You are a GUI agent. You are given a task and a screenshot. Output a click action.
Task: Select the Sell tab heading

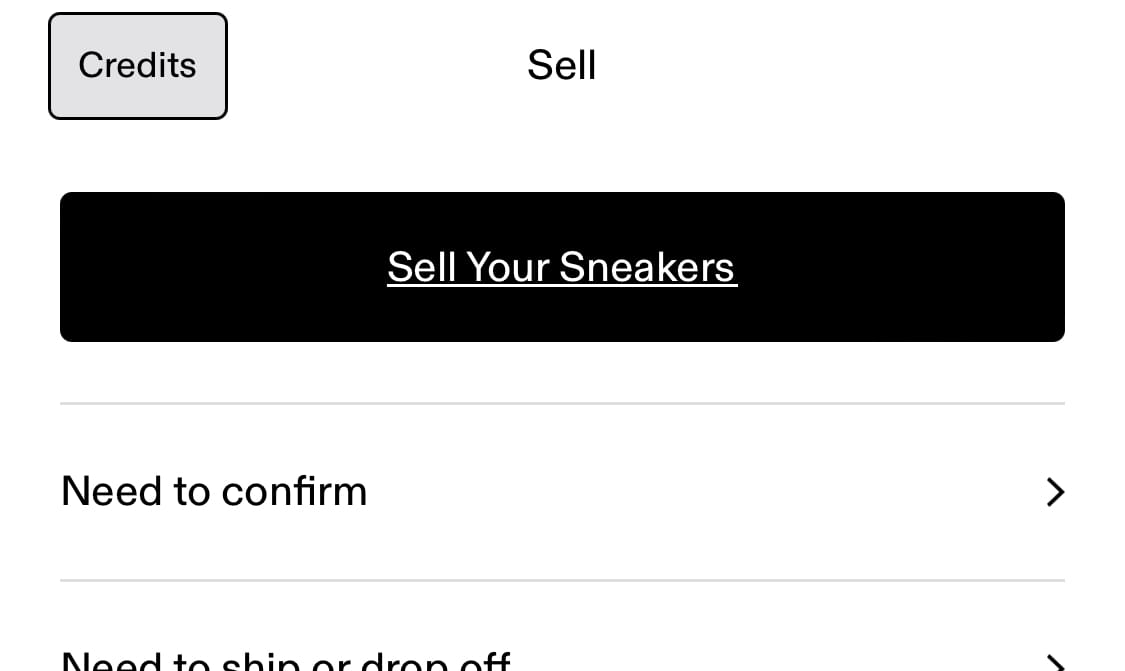coord(562,64)
